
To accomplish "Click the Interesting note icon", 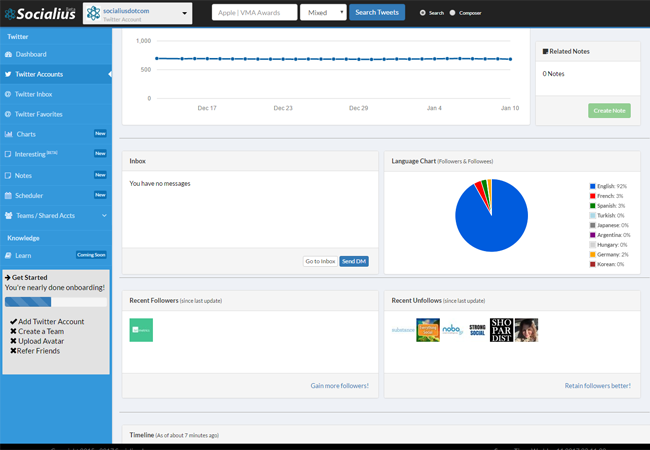I will point(8,154).
